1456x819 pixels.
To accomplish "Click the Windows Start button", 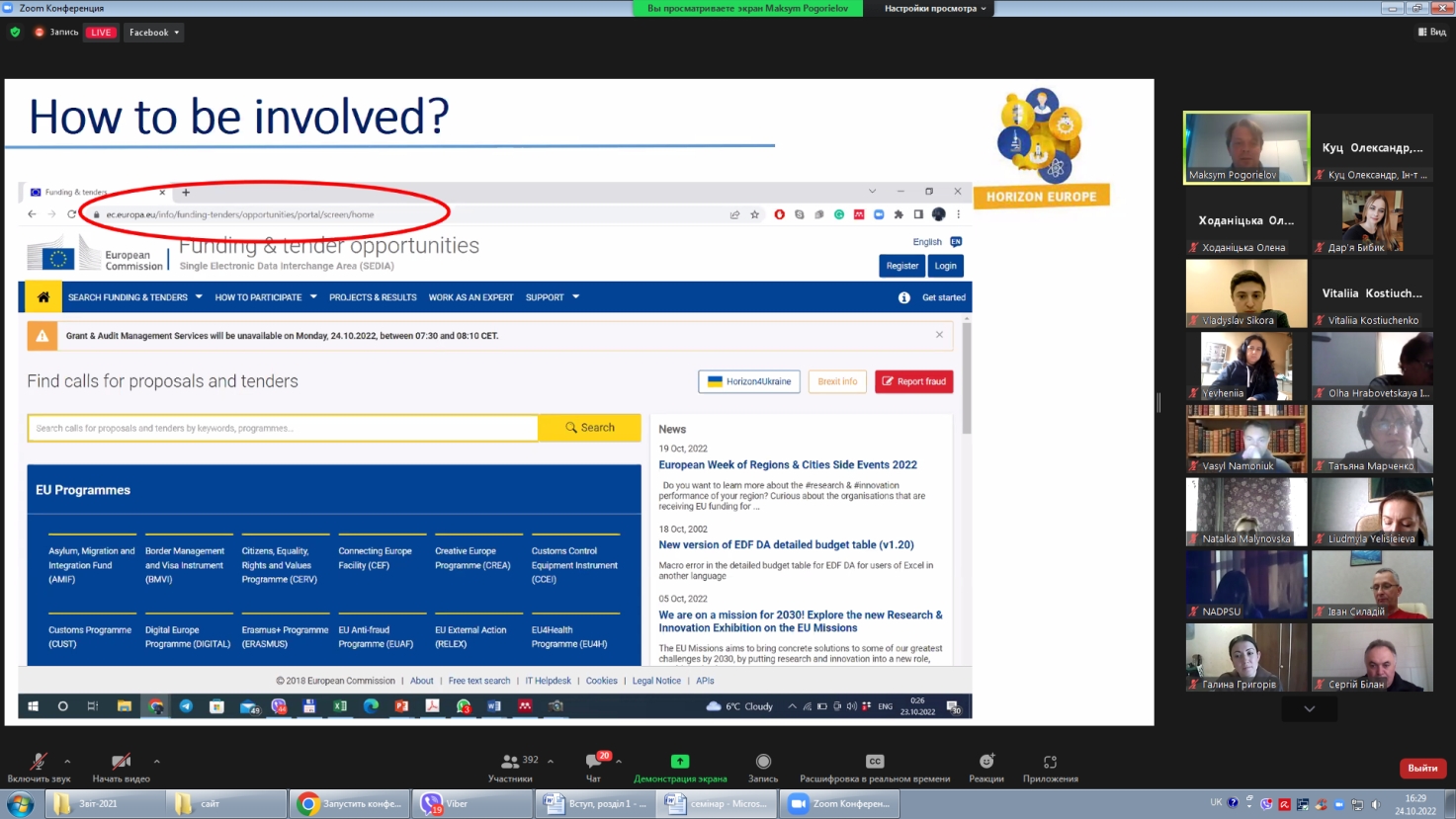I will [x=20, y=803].
